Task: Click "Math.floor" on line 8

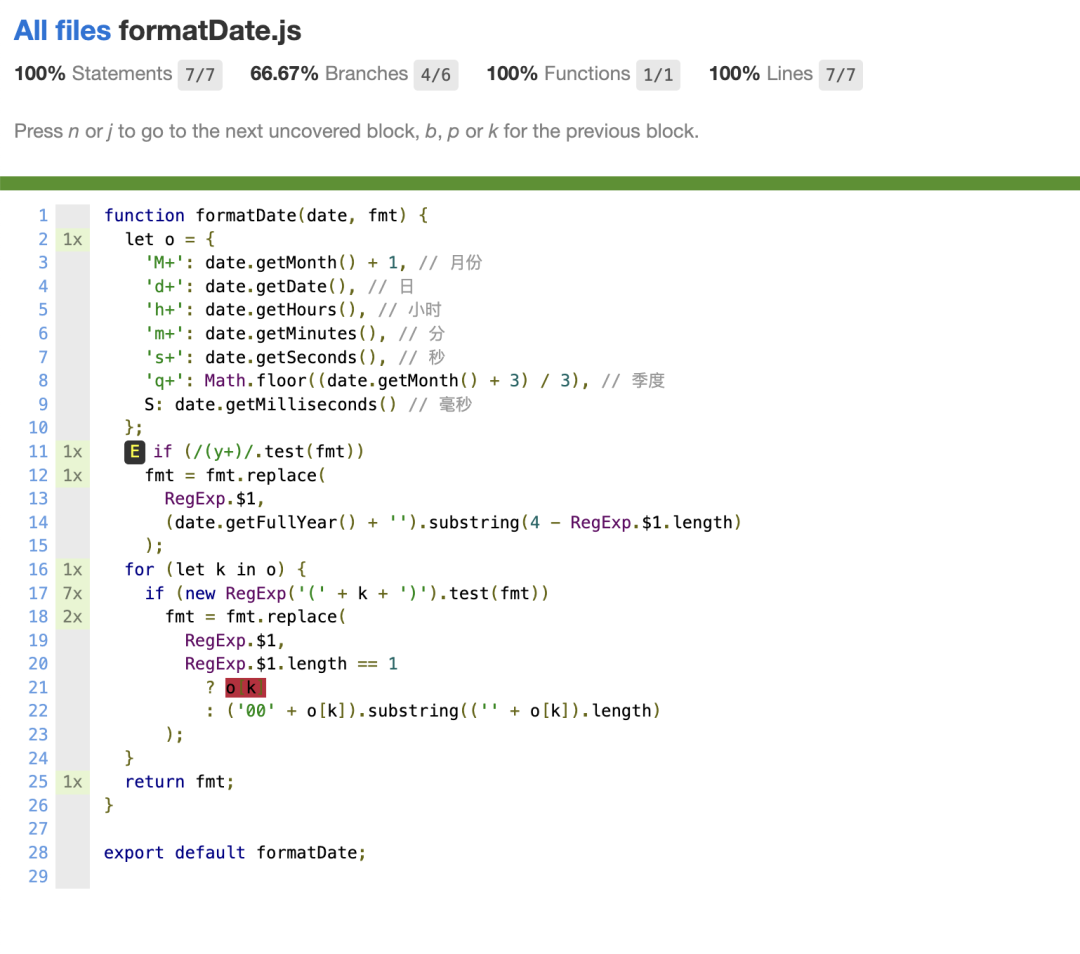Action: click(255, 381)
